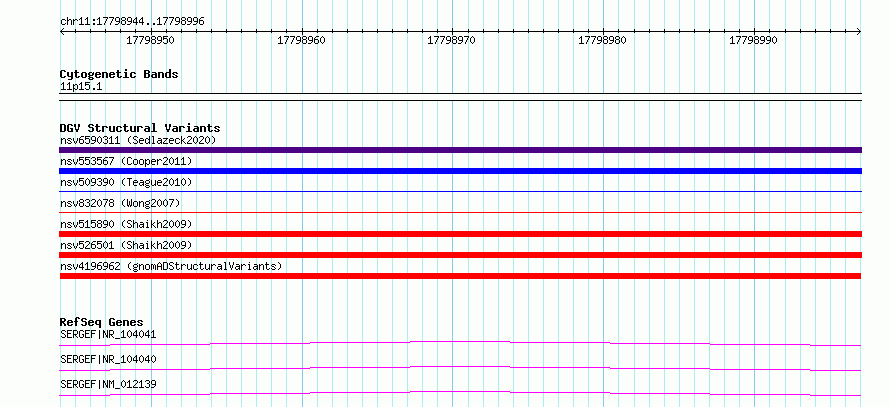Open variant nsv553567 (Cooper2011) label

[x=126, y=161]
